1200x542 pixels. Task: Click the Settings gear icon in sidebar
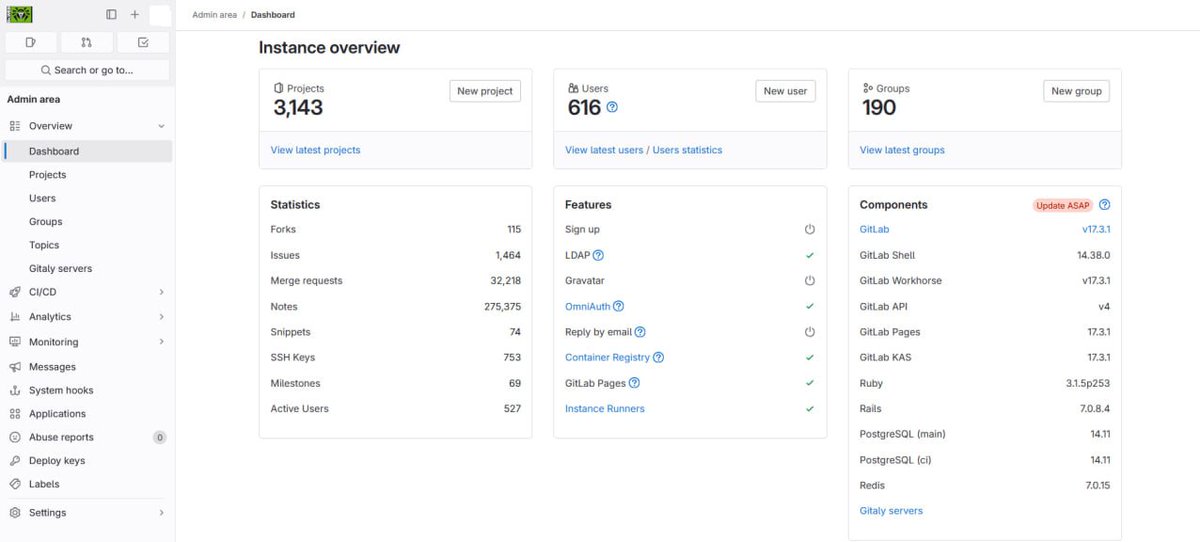[15, 513]
